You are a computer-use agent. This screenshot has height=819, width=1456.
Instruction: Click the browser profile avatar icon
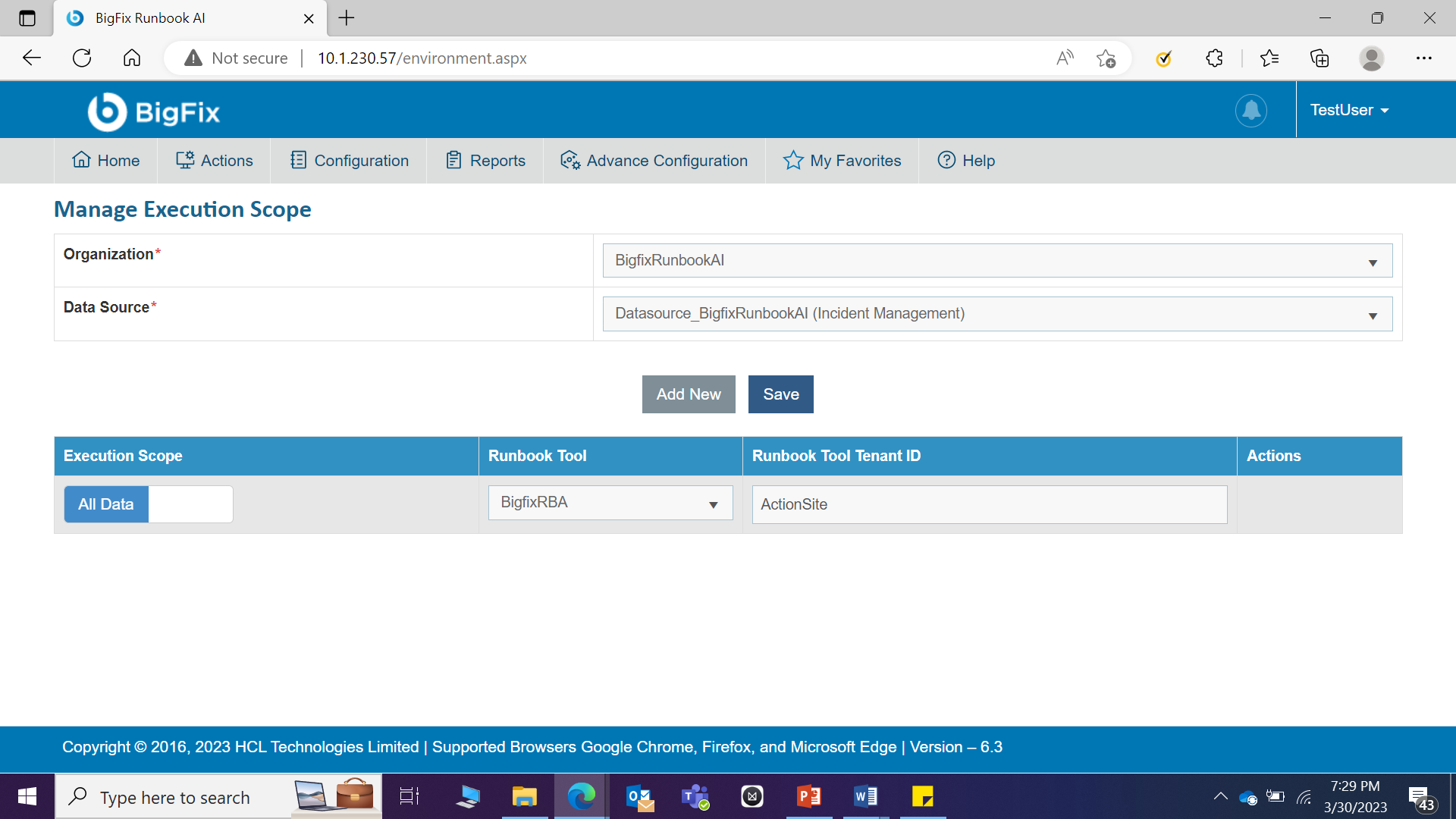pos(1371,58)
